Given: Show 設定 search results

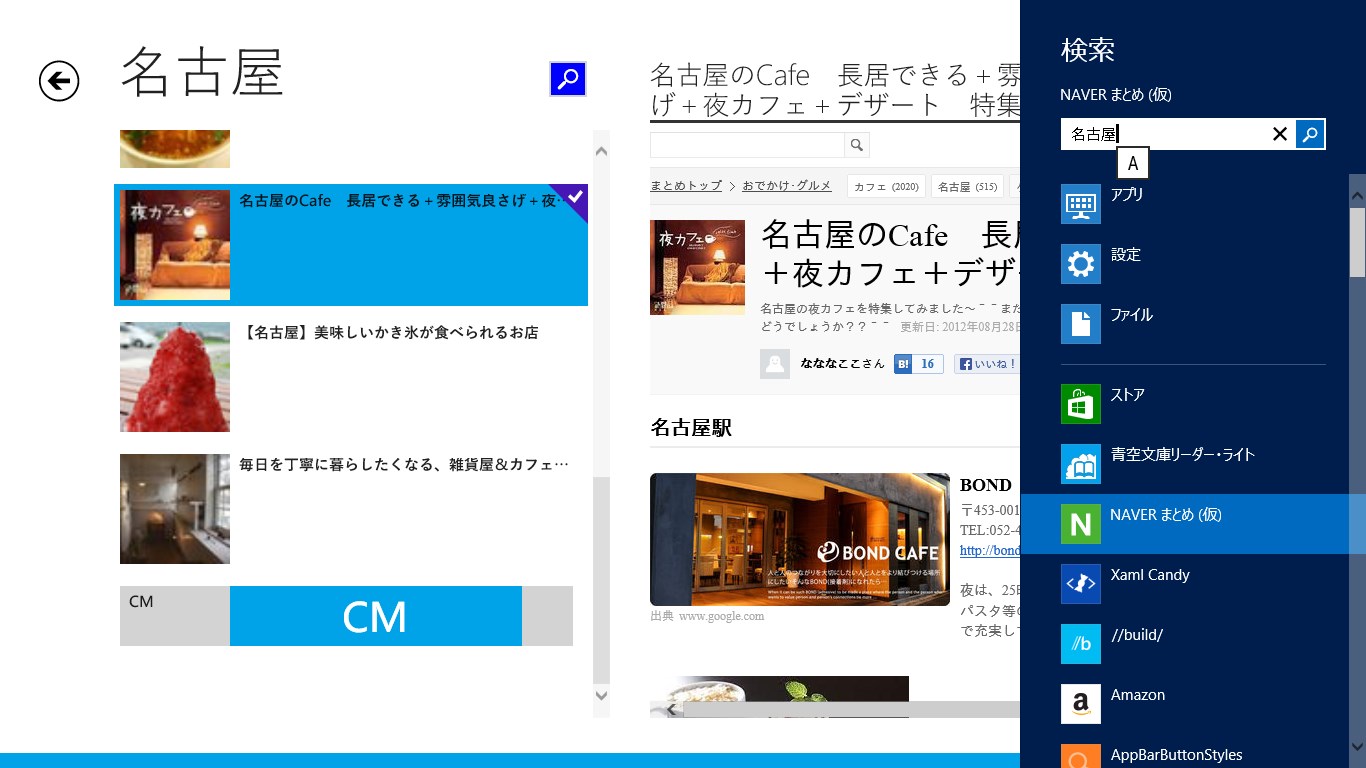Looking at the screenshot, I should pos(1126,254).
